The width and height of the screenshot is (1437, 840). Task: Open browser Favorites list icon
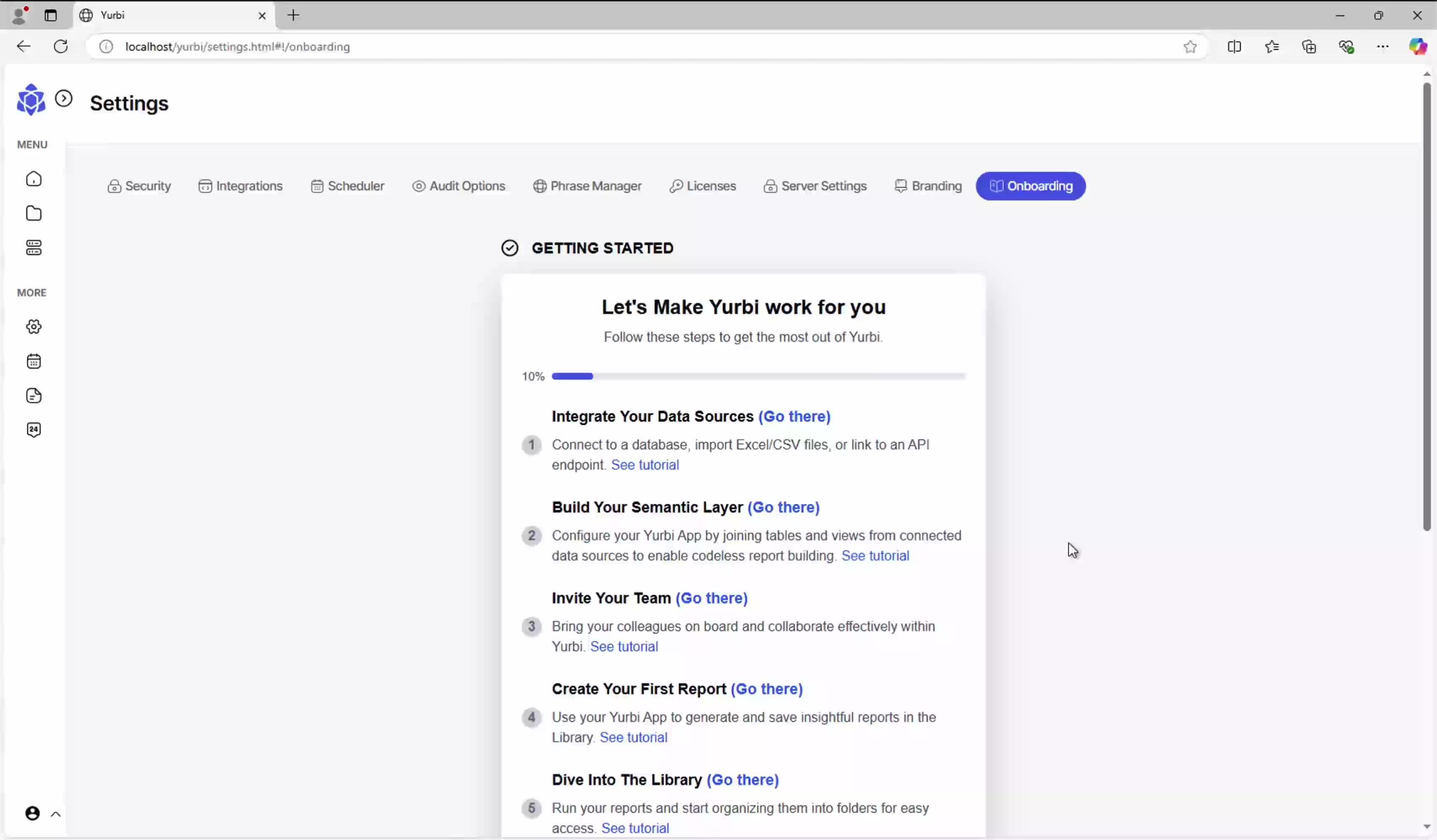(1271, 47)
